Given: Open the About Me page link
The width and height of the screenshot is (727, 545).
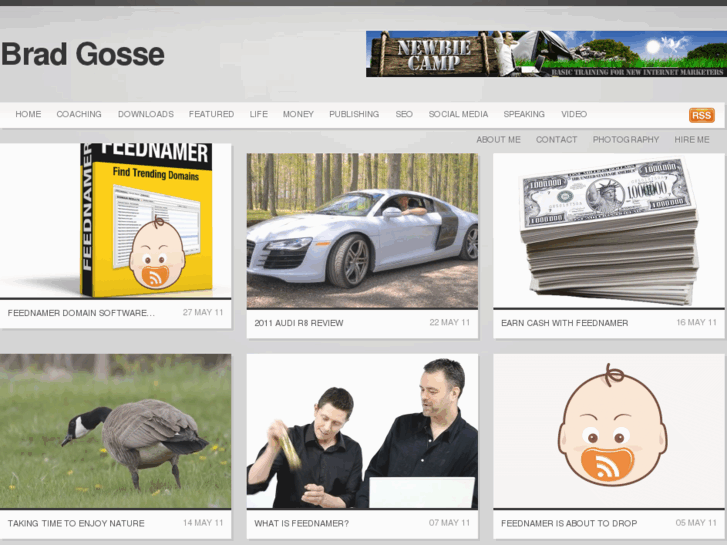Looking at the screenshot, I should pos(498,140).
